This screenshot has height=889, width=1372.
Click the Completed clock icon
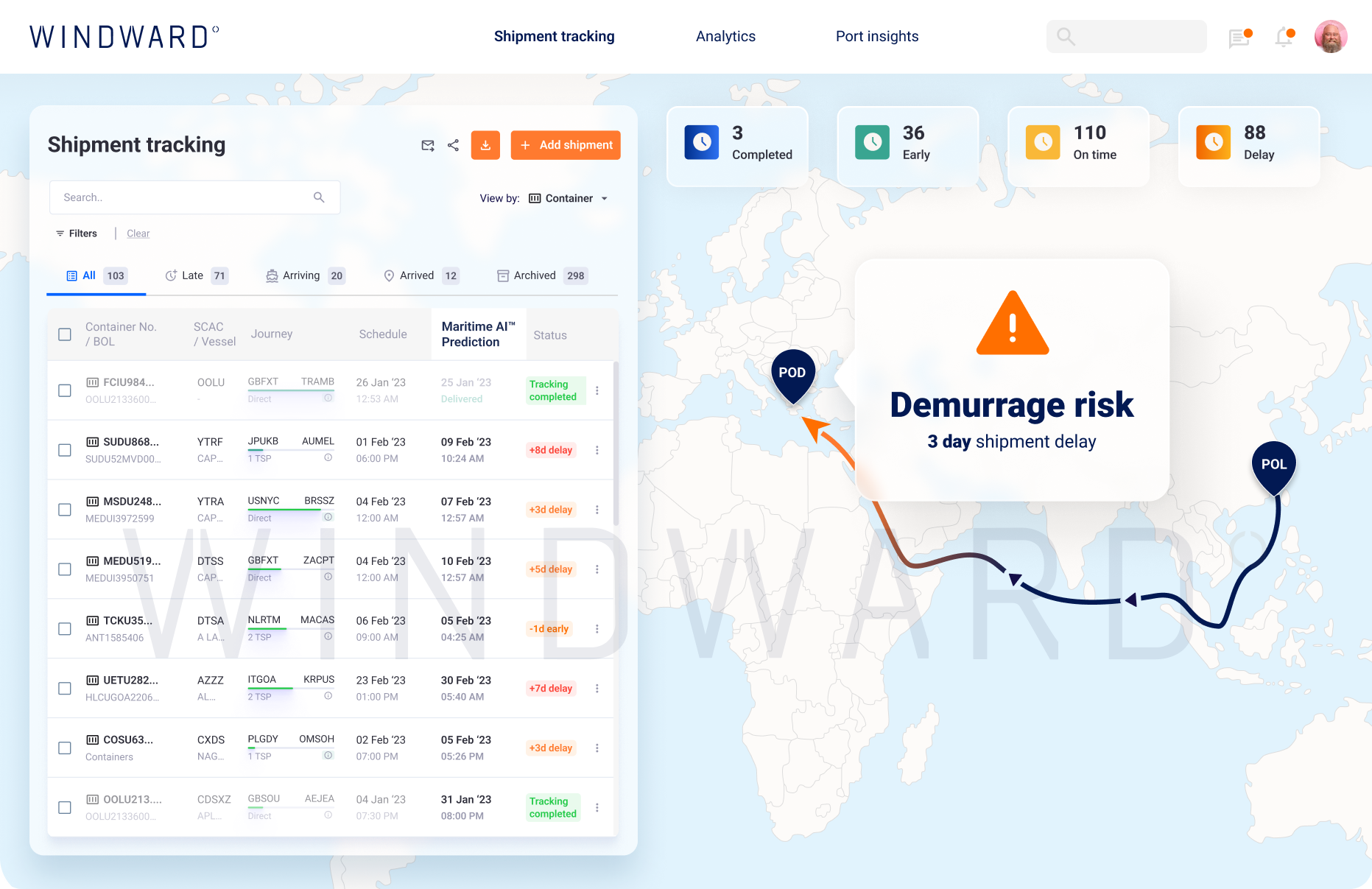702,142
